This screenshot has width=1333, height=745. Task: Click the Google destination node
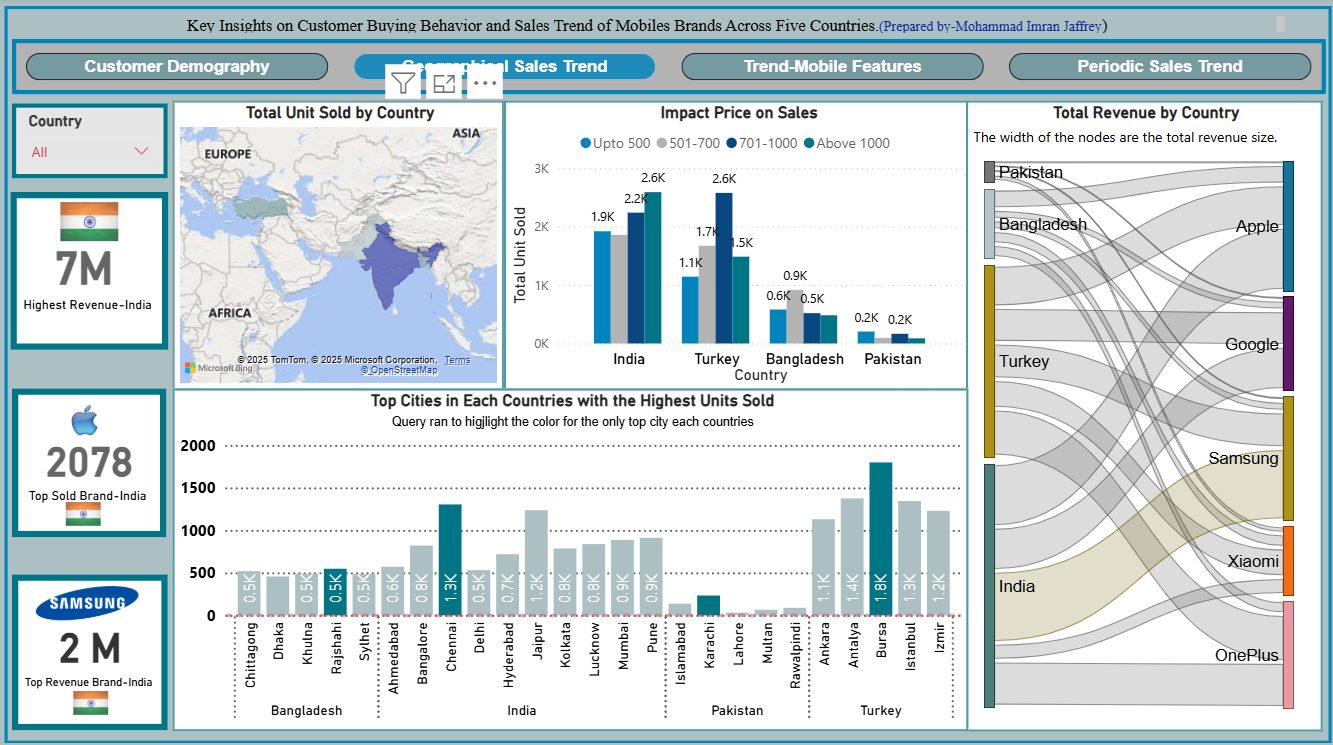pyautogui.click(x=1289, y=343)
